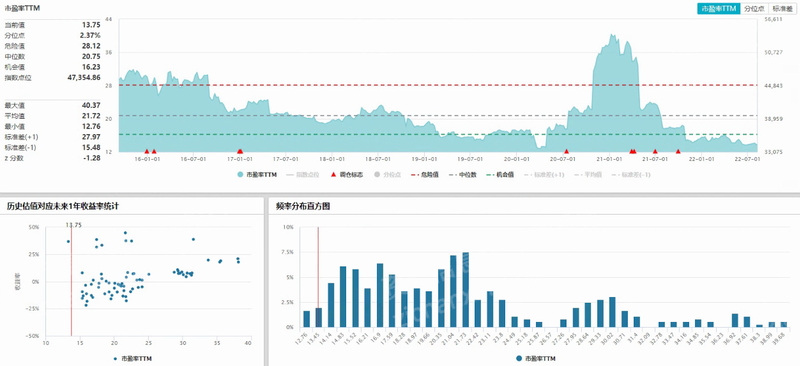Screen dimensions: 800x366
Task: Click the 56,611 right-axis label
Action: pos(773,19)
